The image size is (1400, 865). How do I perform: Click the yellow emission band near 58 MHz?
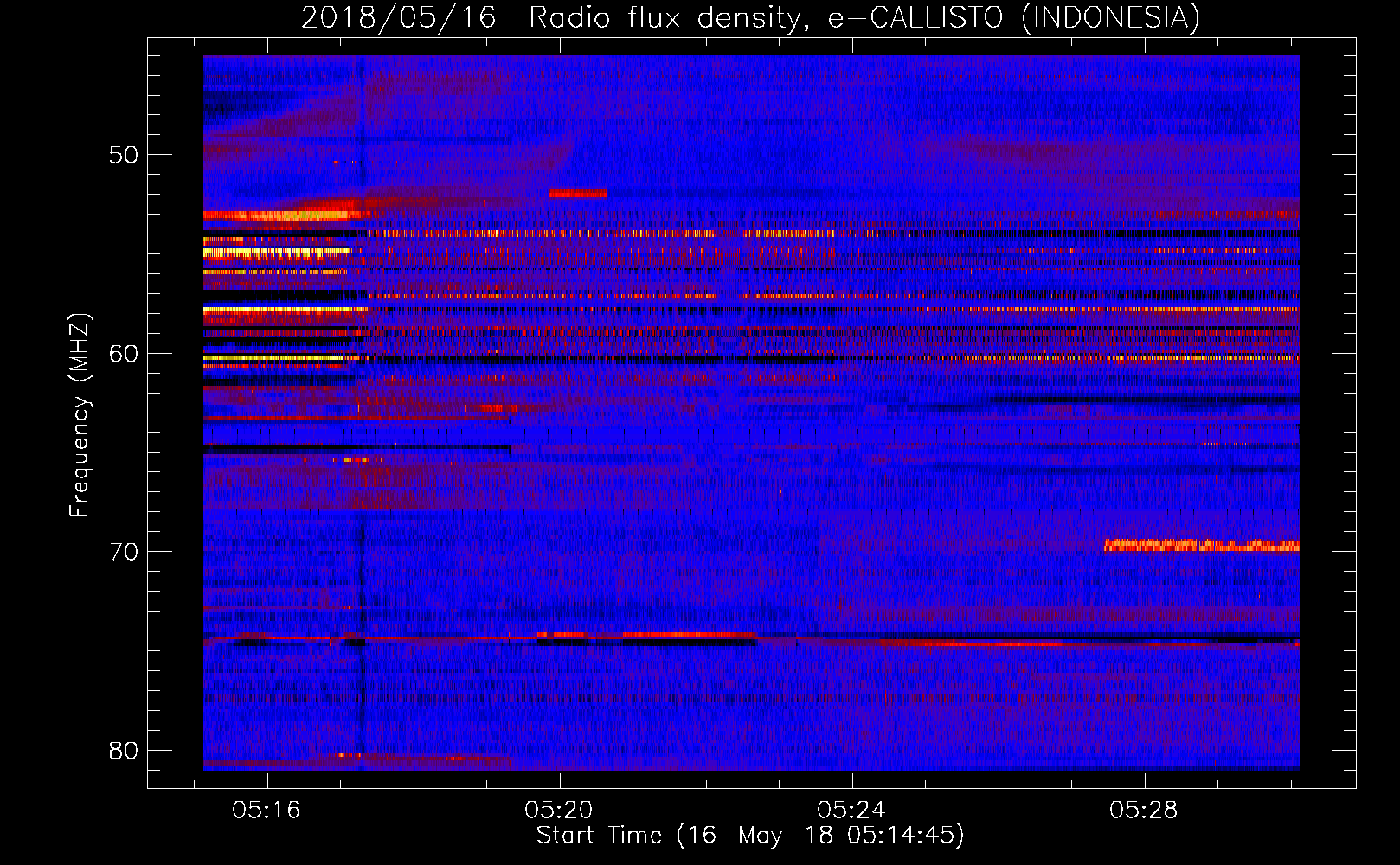pyautogui.click(x=286, y=309)
